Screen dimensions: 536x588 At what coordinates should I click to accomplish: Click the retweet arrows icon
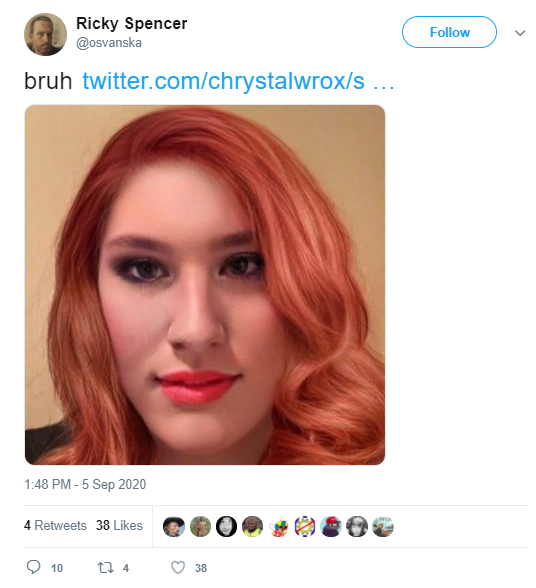coord(105,567)
